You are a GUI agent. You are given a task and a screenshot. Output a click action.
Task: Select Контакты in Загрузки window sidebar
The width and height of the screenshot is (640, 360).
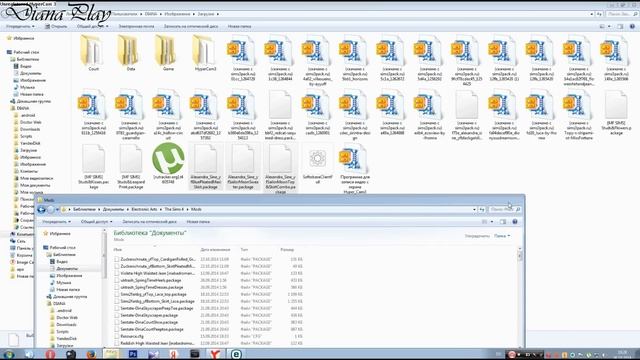pyautogui.click(x=29, y=171)
